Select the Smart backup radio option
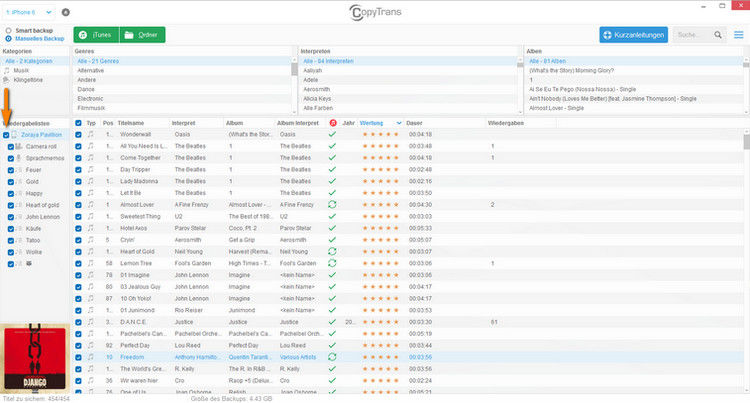The image size is (750, 403). click(8, 31)
